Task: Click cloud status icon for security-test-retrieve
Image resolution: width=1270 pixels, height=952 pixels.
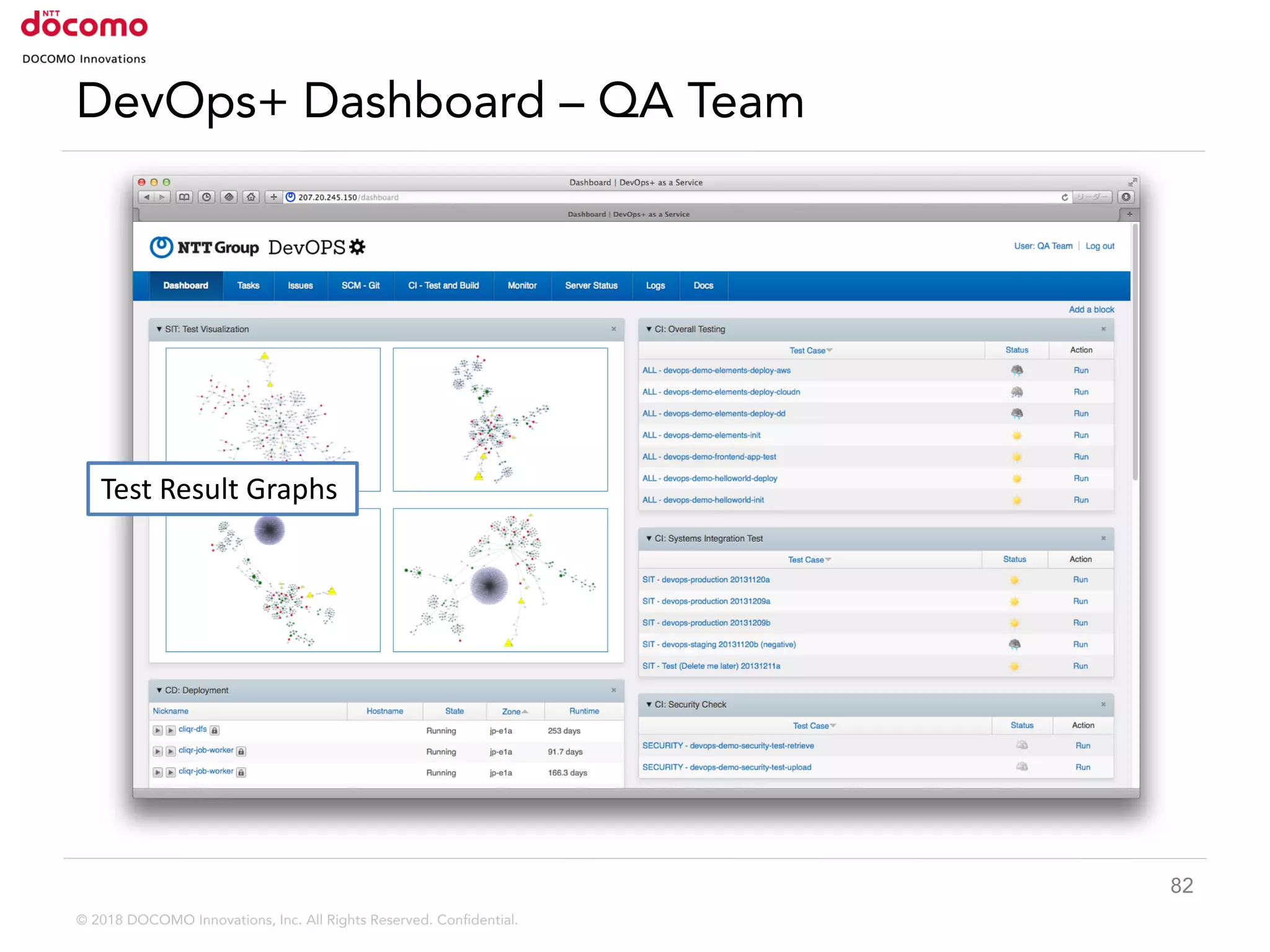Action: (x=1022, y=746)
